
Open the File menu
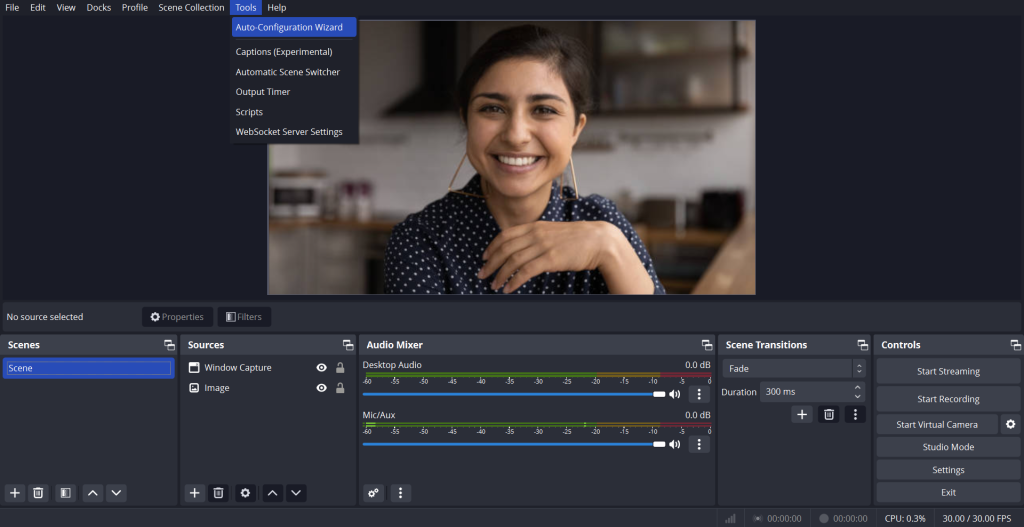12,8
